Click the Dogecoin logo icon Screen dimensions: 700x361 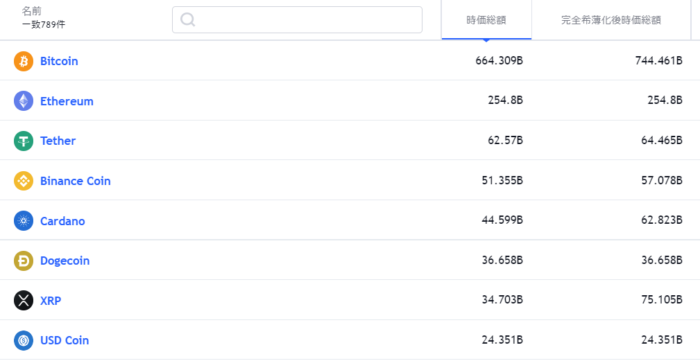[23, 261]
